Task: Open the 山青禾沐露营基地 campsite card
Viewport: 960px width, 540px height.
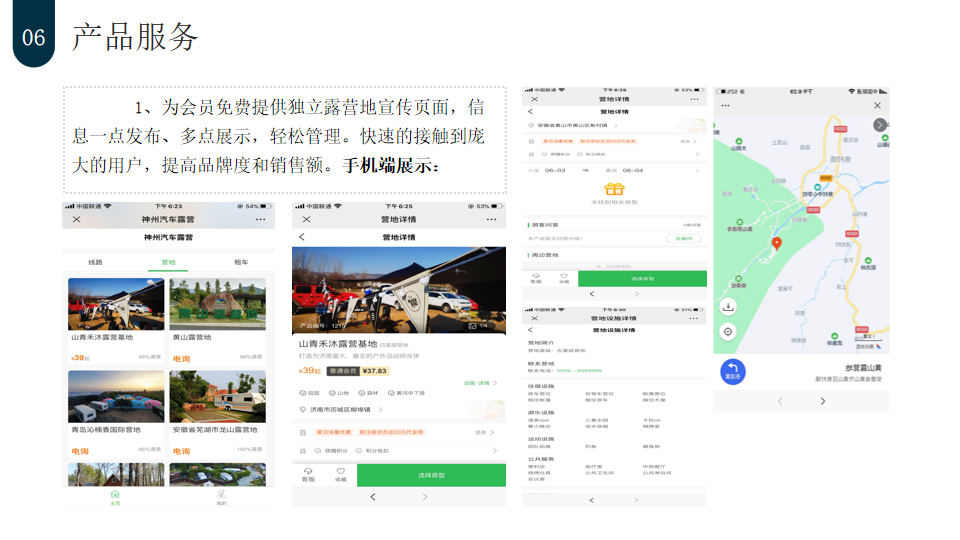Action: click(x=116, y=320)
